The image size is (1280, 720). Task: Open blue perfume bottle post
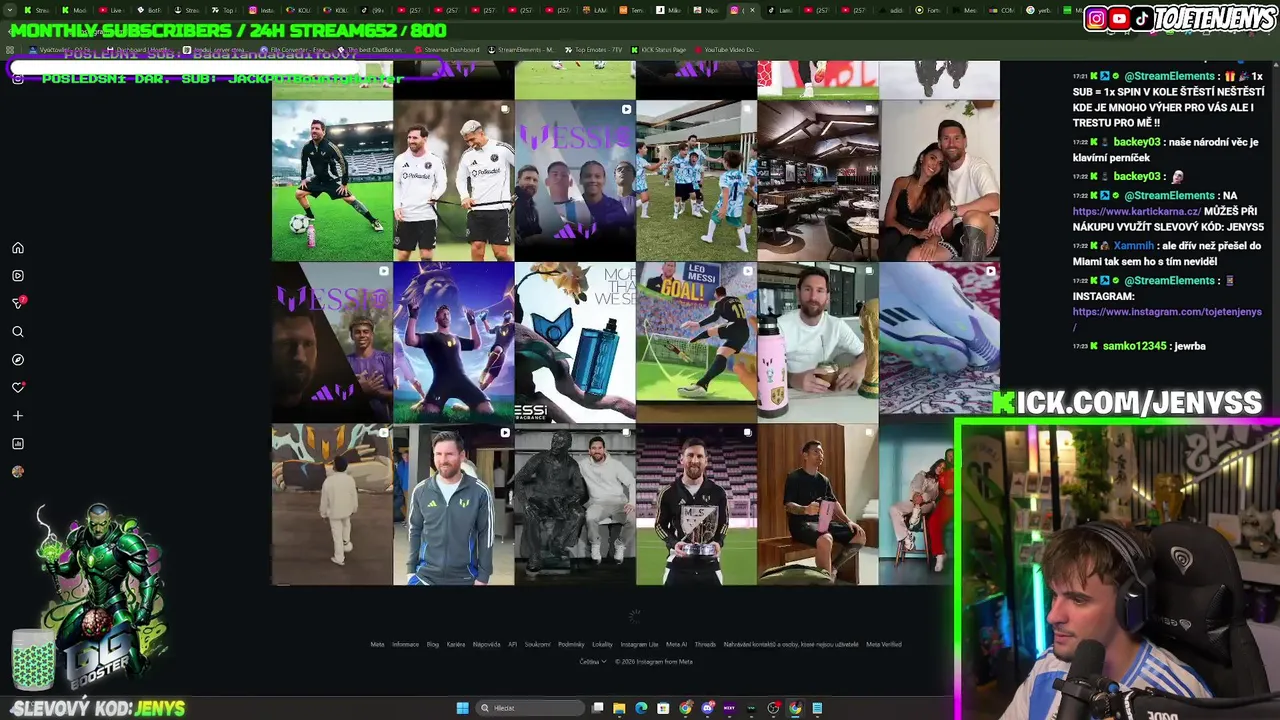point(575,342)
